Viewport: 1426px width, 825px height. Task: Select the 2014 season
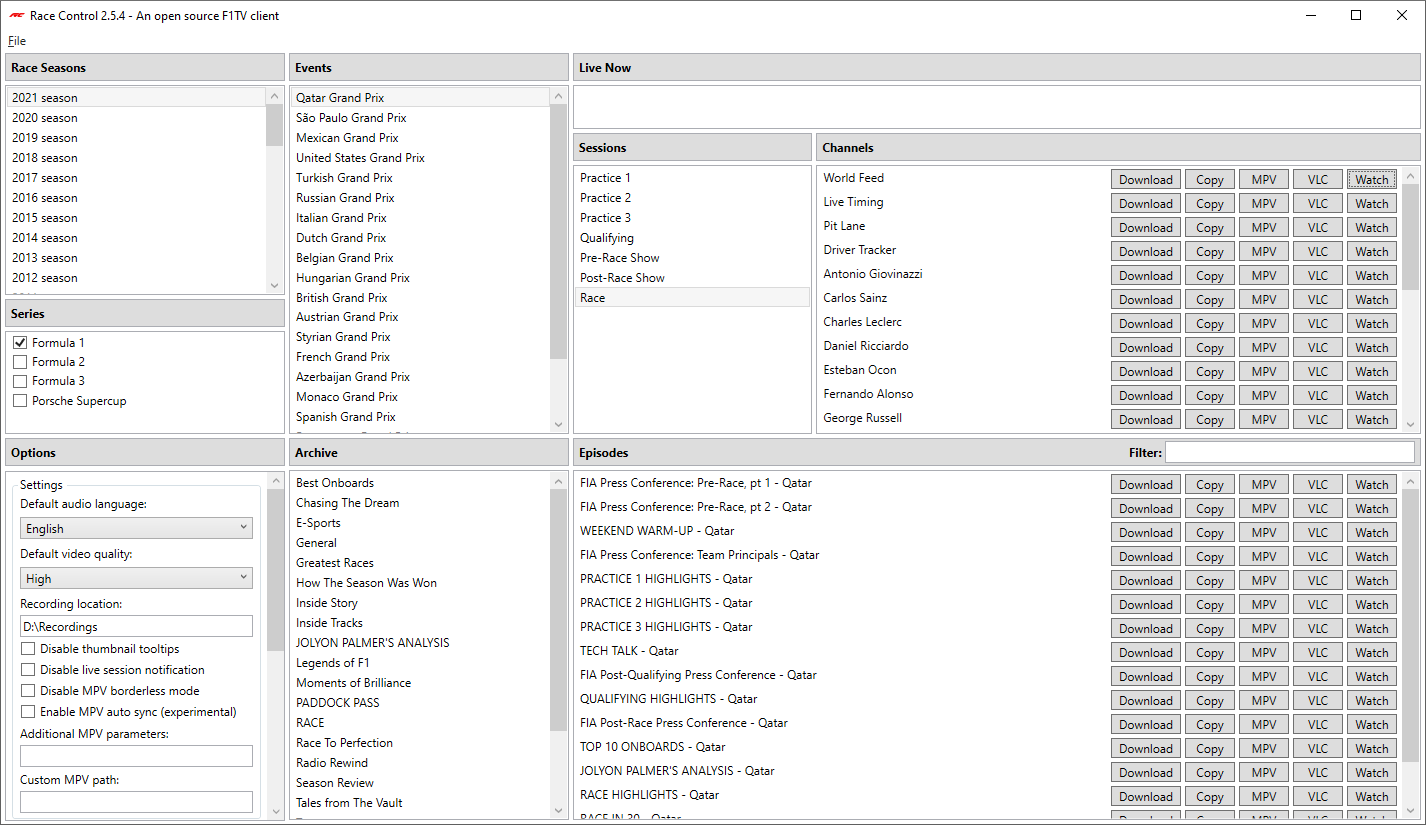click(138, 238)
